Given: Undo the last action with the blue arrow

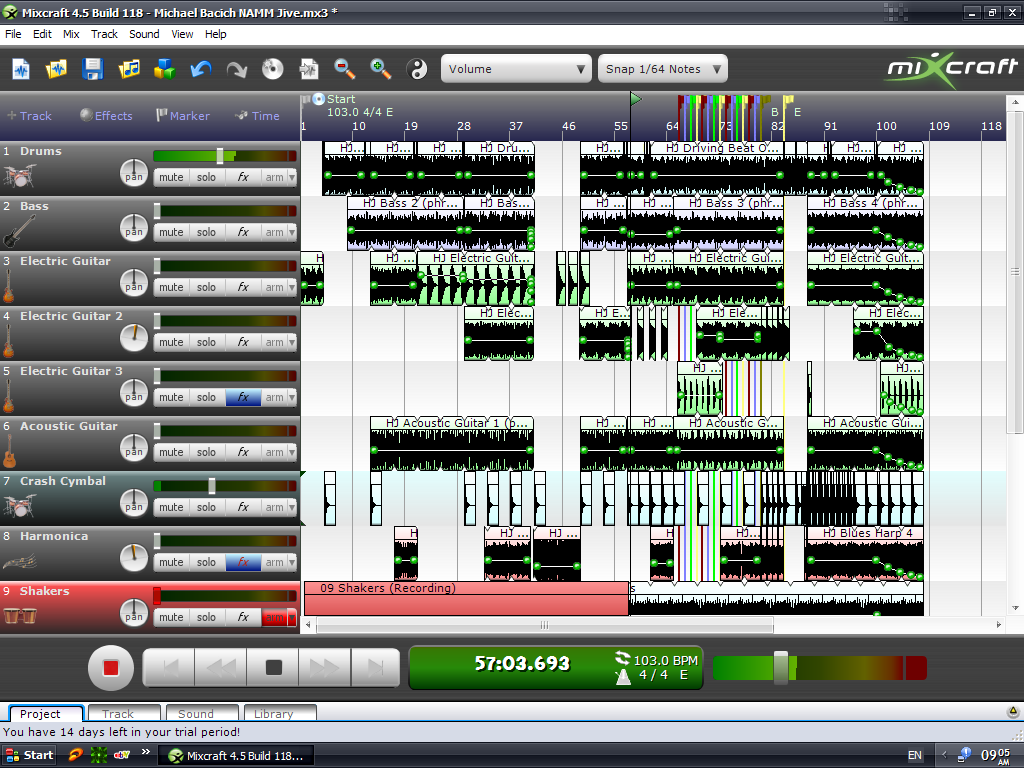Looking at the screenshot, I should pos(200,69).
